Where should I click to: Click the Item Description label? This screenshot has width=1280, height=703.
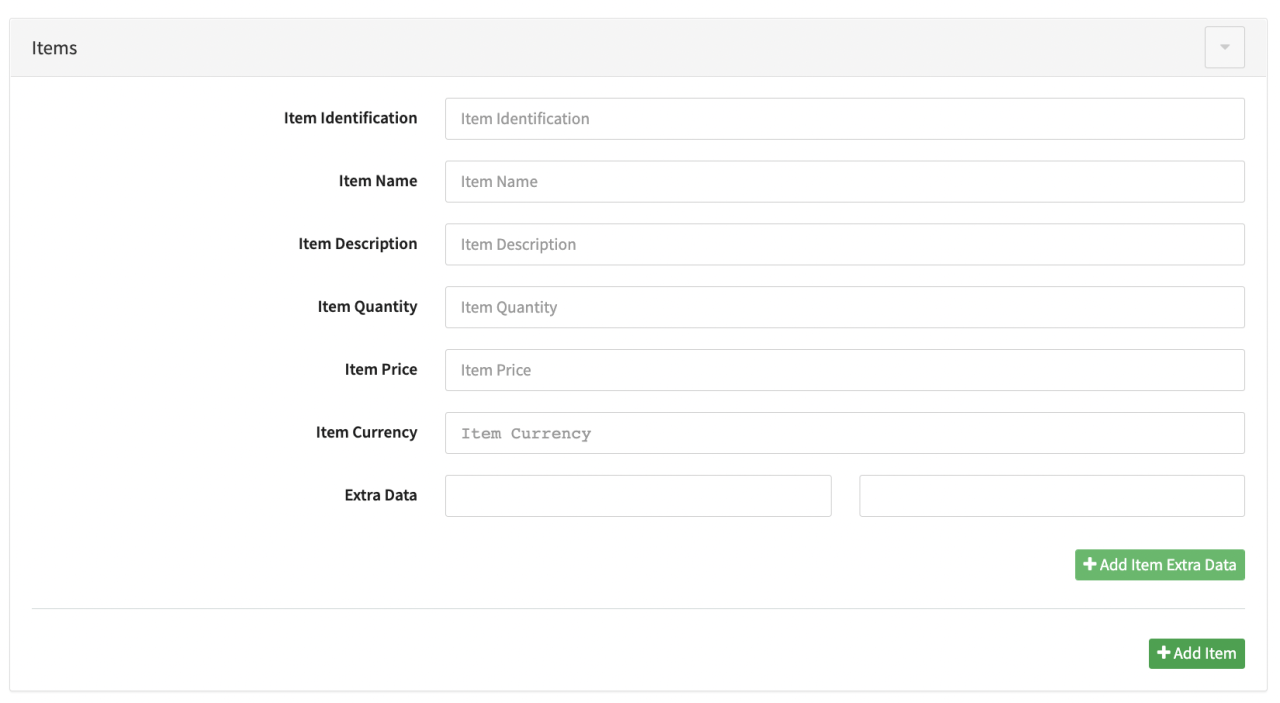click(x=357, y=244)
